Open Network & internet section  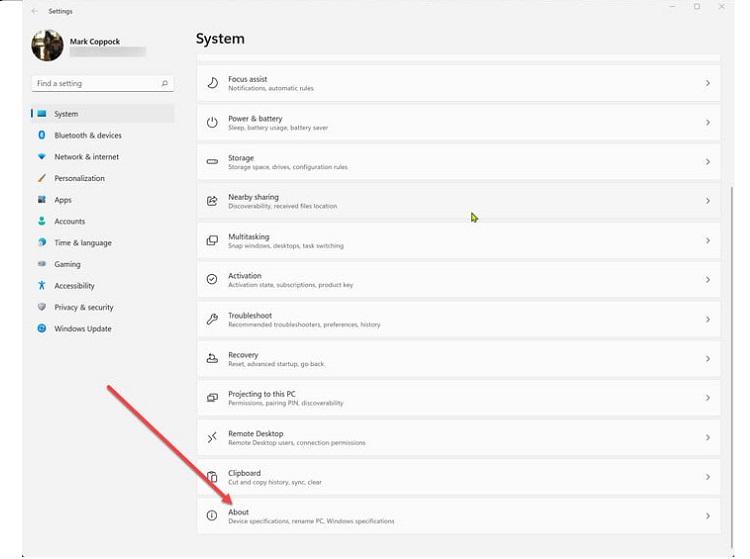86,157
